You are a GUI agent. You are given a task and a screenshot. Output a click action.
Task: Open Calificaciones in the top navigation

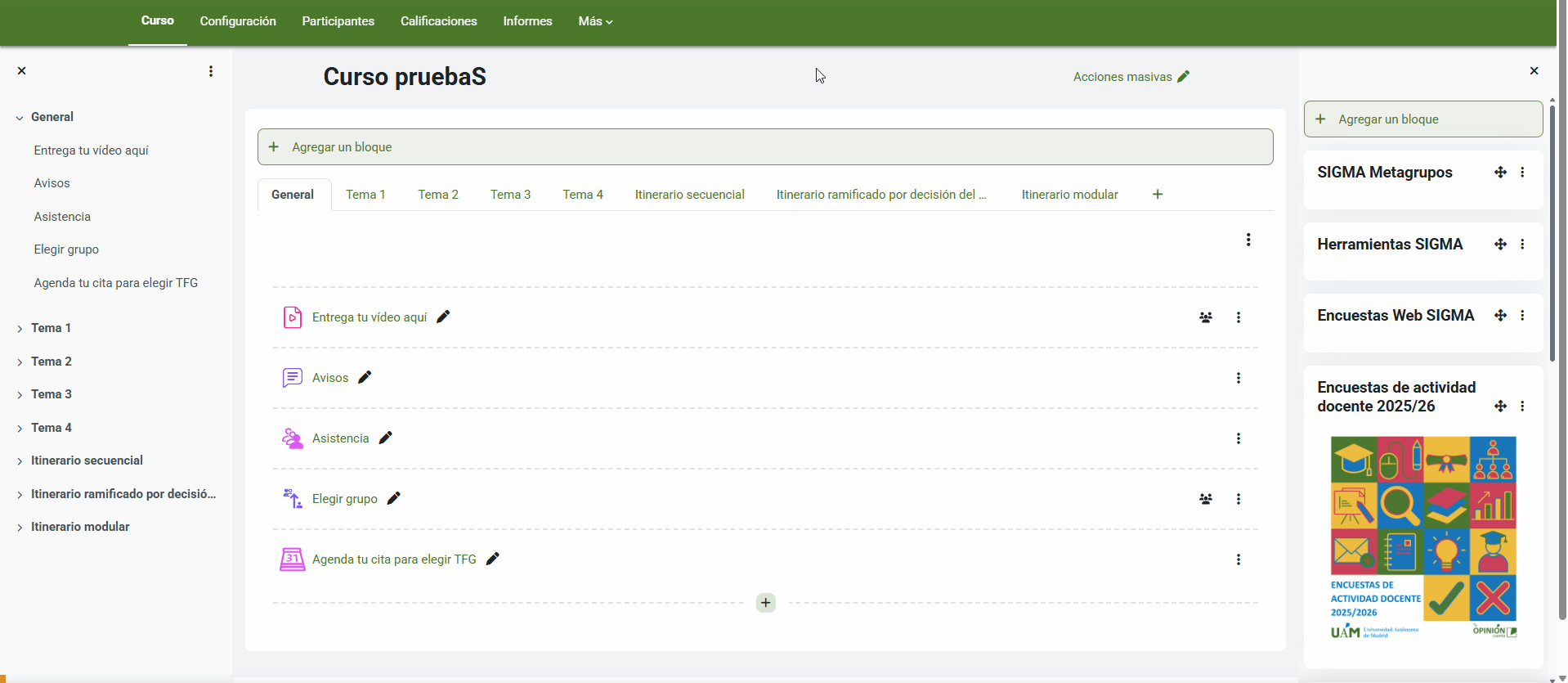point(438,21)
